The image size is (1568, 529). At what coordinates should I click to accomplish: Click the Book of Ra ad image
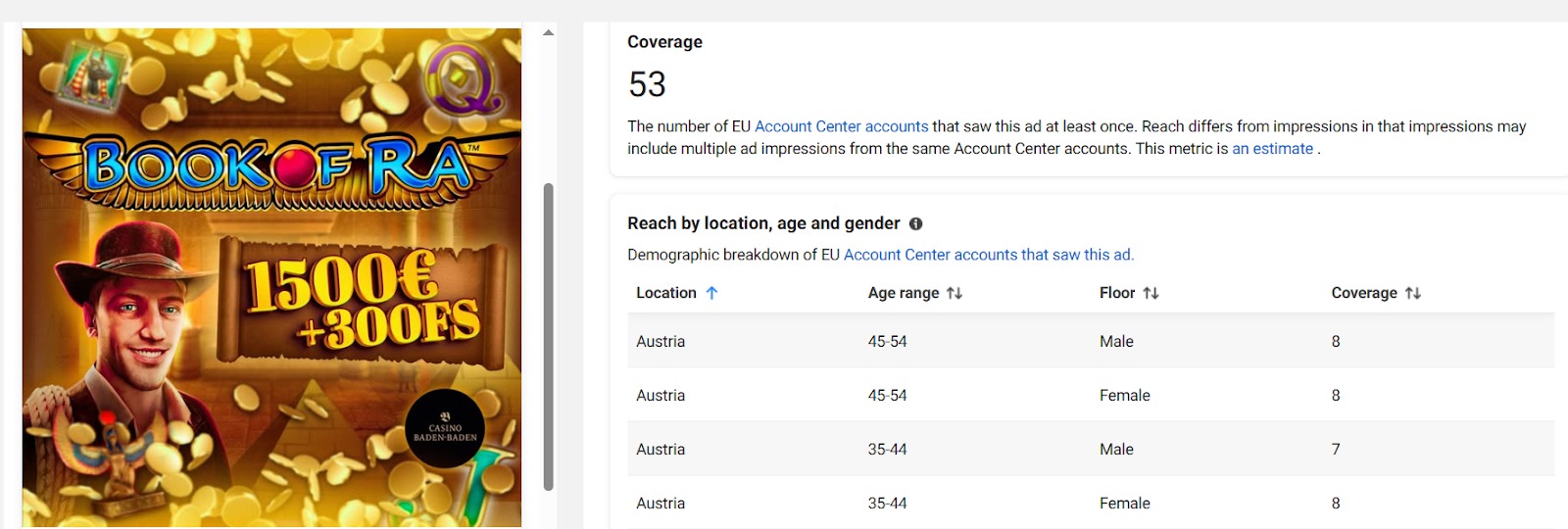(271, 277)
